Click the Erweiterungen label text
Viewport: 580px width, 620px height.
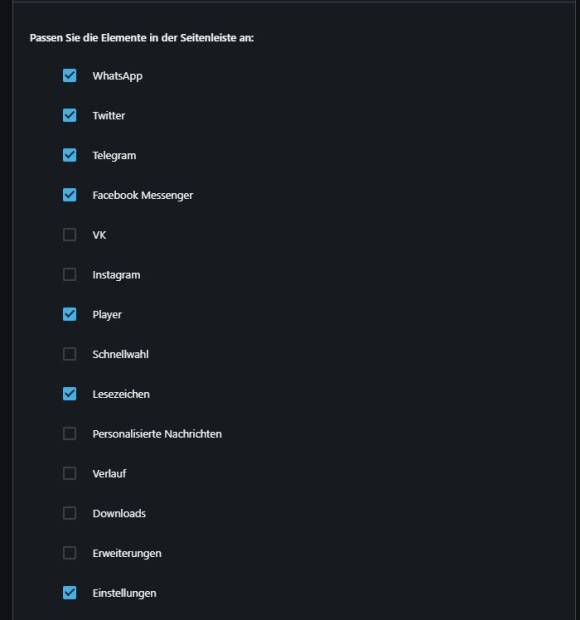tap(127, 553)
